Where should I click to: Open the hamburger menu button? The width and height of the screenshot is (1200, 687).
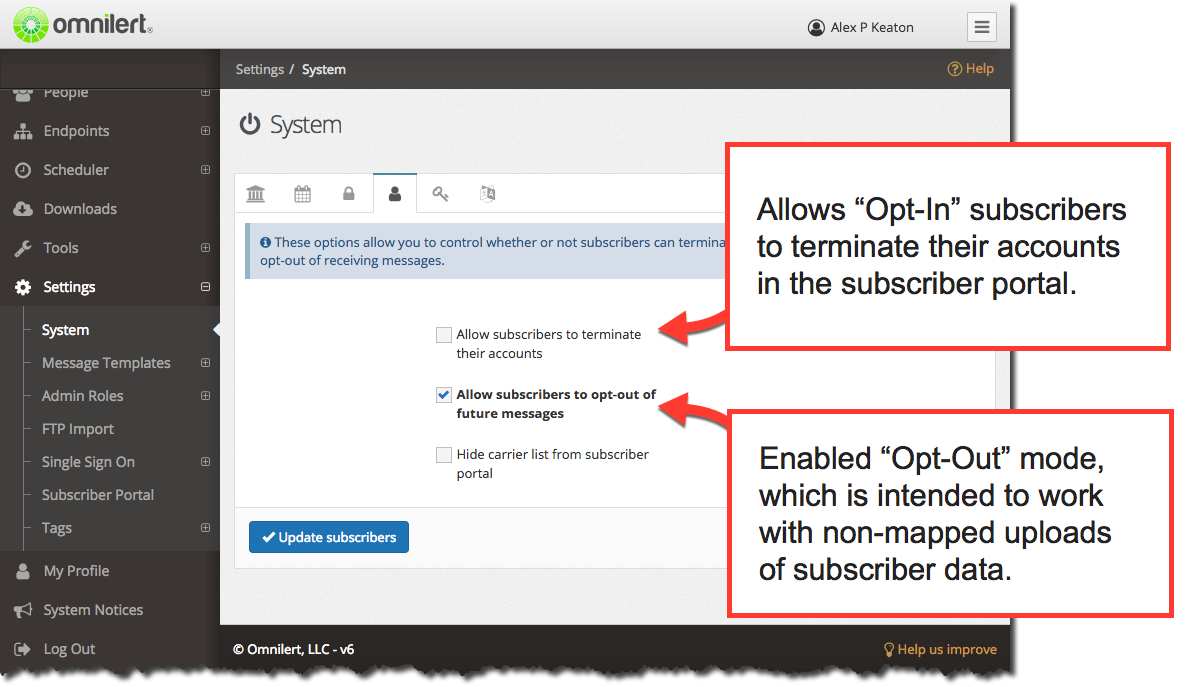(x=982, y=27)
